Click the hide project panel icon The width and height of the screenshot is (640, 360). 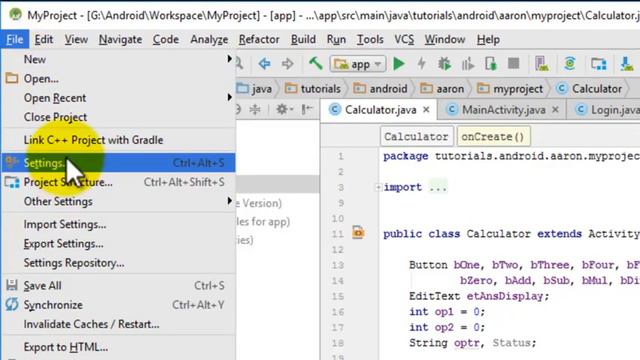307,109
